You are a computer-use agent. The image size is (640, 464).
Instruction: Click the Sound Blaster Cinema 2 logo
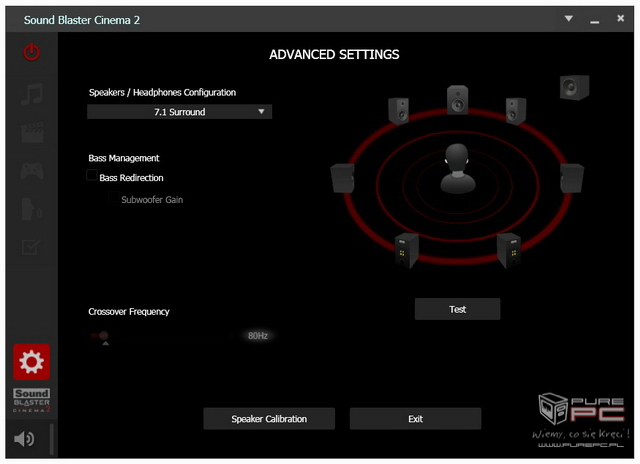click(32, 400)
